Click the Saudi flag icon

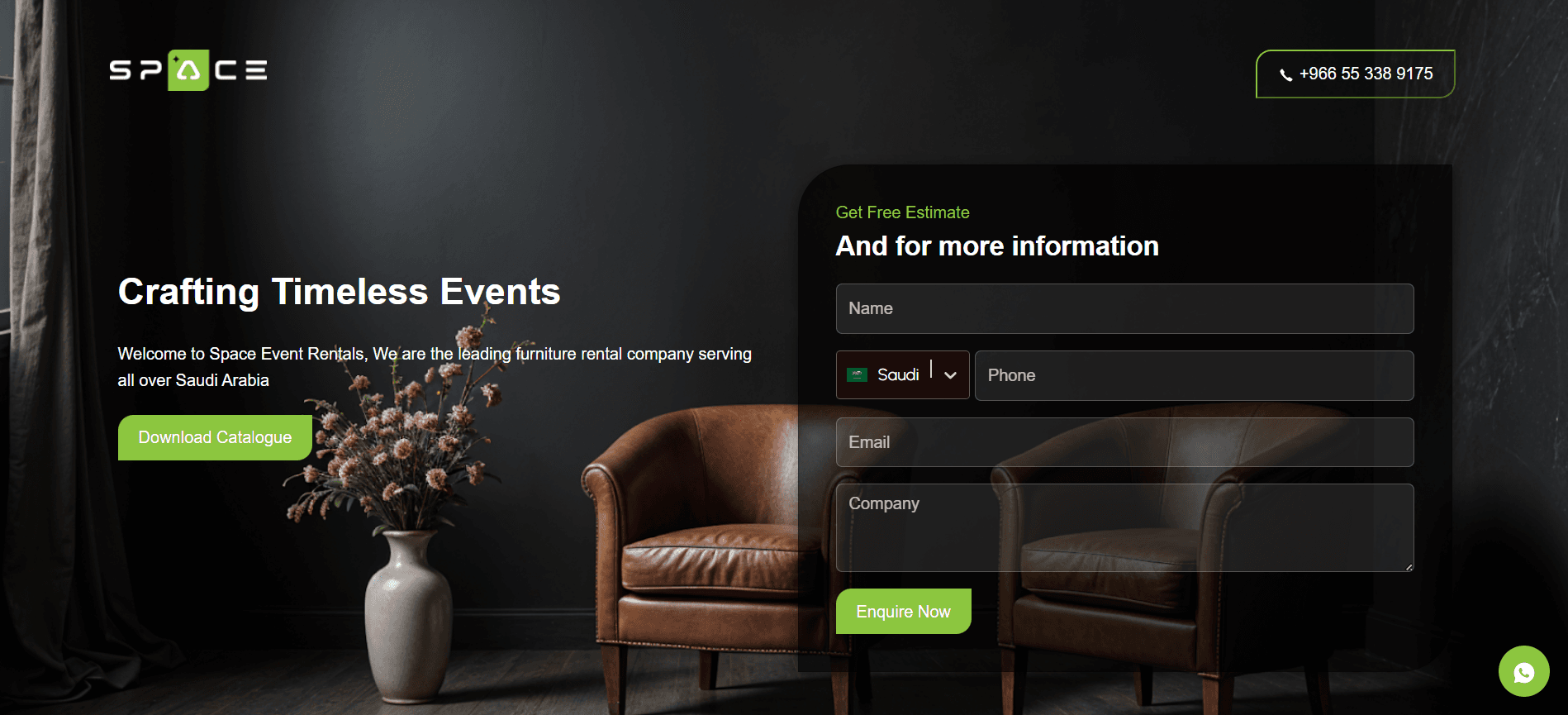(857, 375)
